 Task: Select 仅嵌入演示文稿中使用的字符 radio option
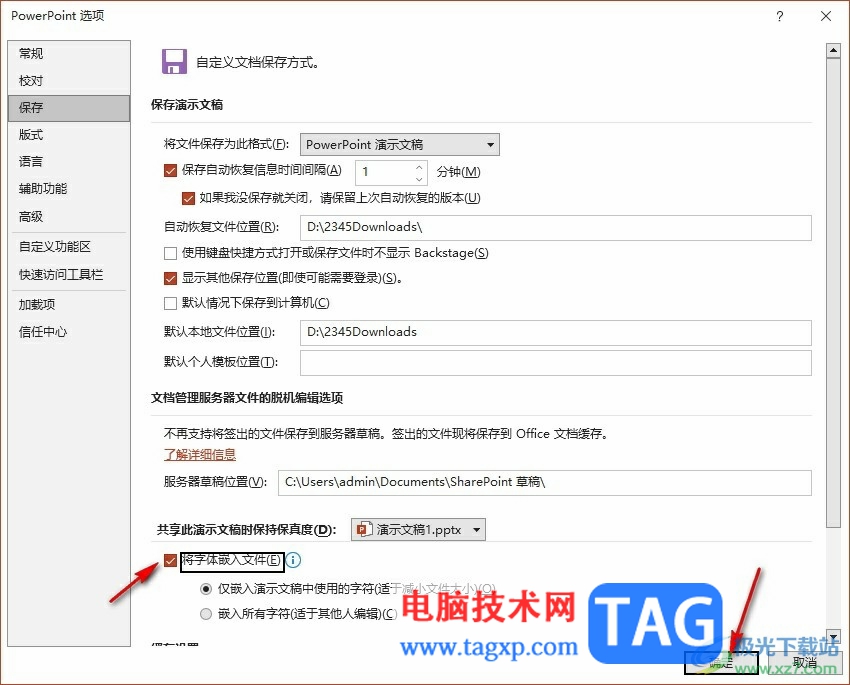(x=206, y=589)
